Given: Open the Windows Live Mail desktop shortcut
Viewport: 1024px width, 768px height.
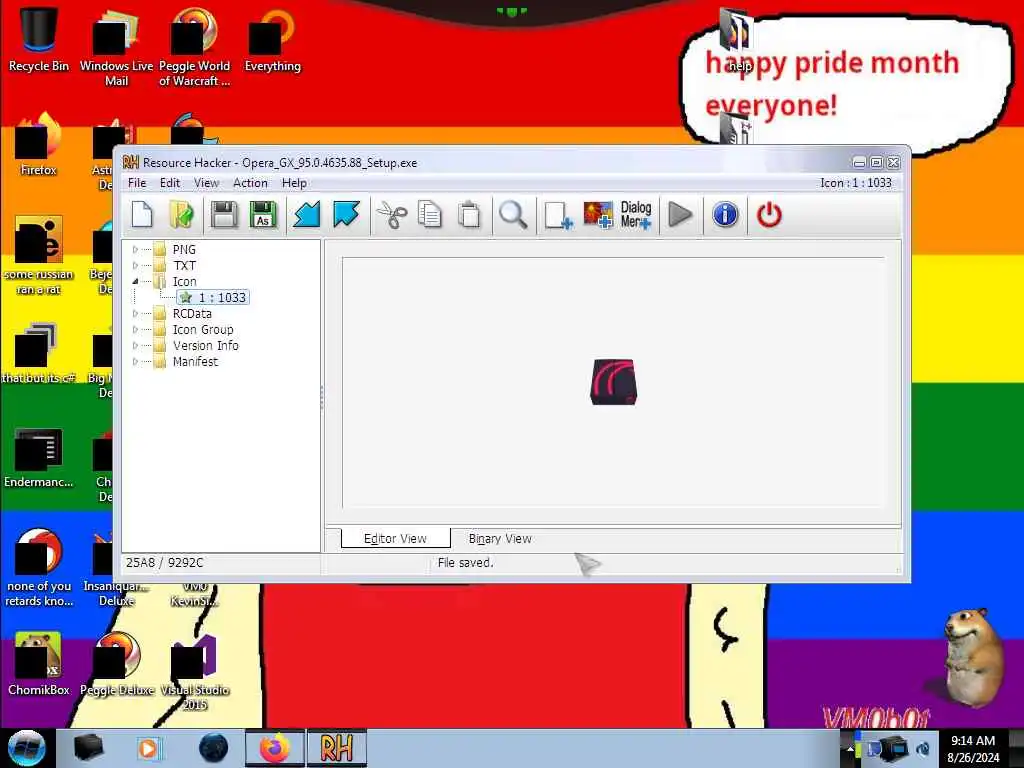Looking at the screenshot, I should tap(116, 47).
